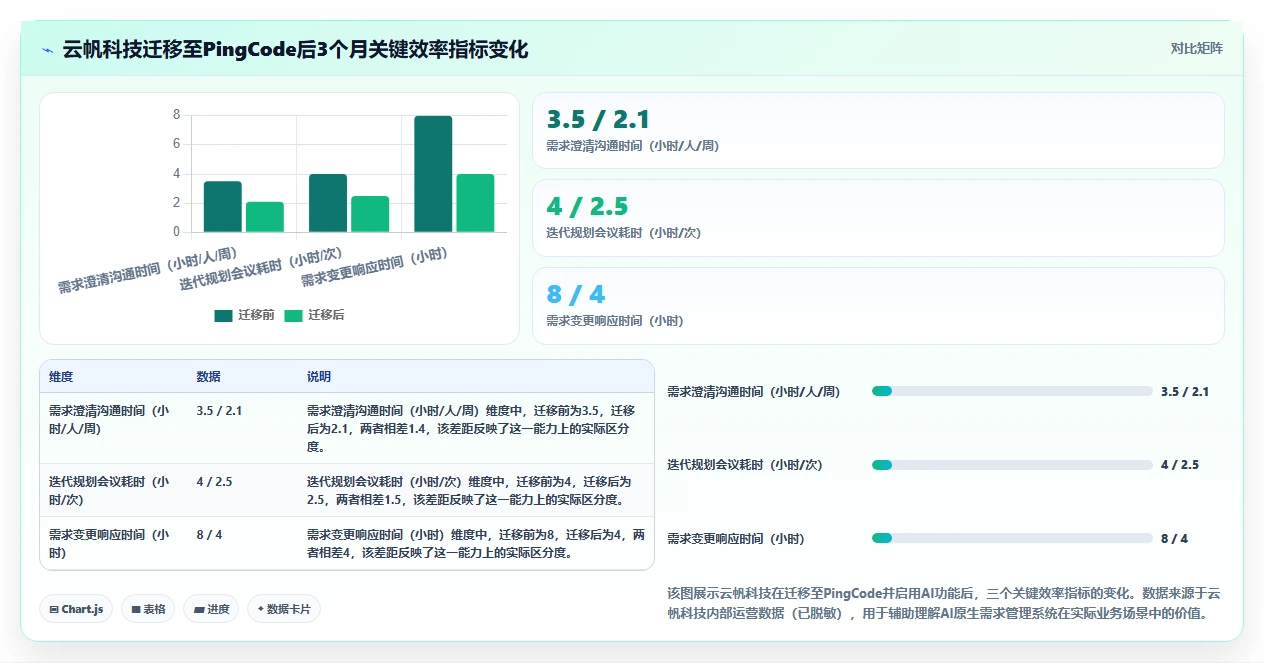This screenshot has width=1264, height=663.
Task: Click the Chart.js tag chip
Action: coord(76,609)
